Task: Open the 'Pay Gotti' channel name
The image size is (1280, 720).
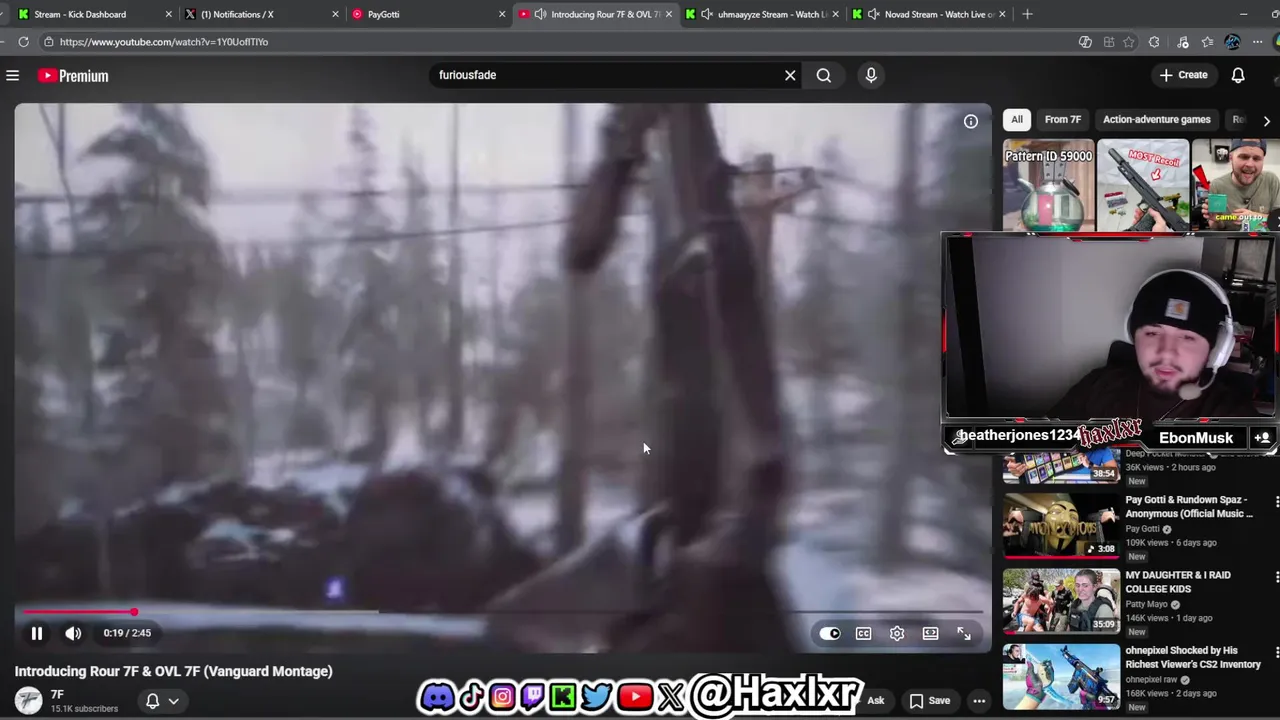Action: click(x=1143, y=529)
